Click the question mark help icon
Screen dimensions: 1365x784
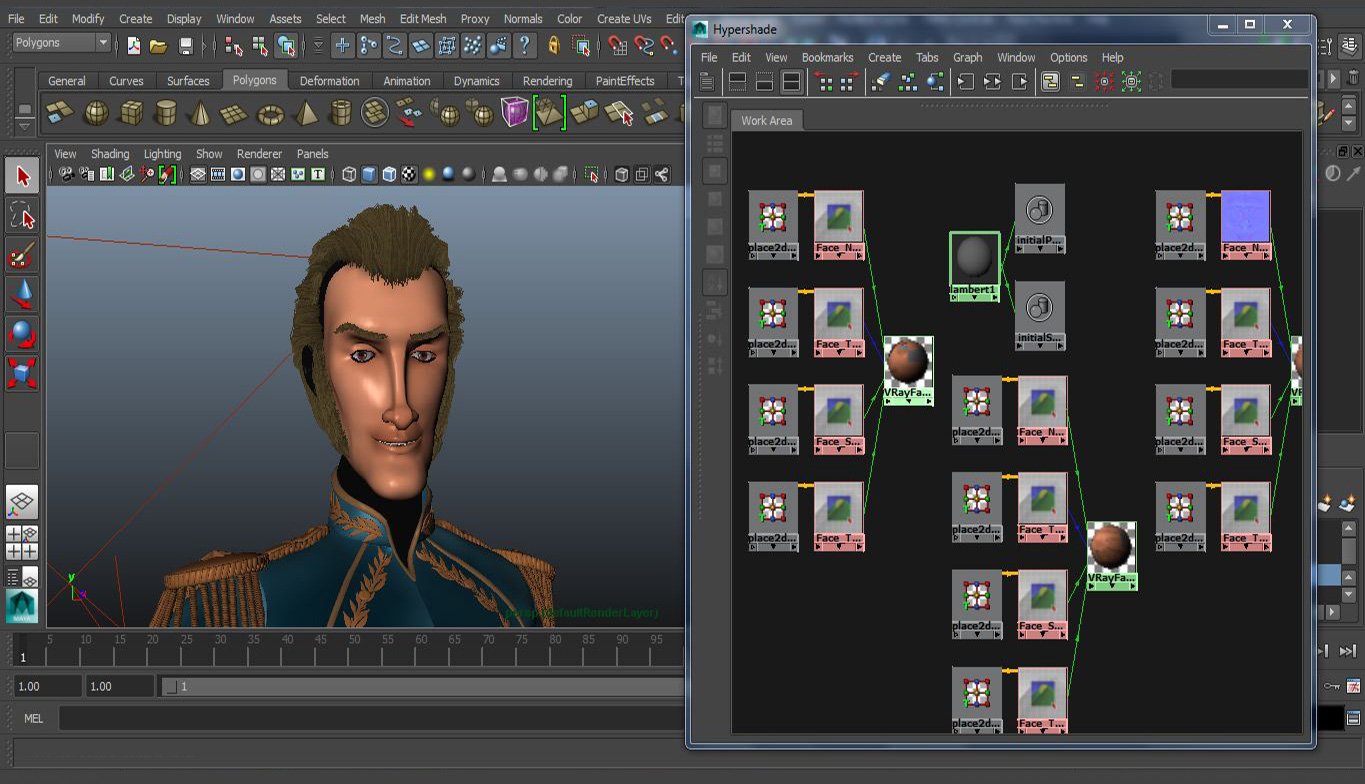pyautogui.click(x=524, y=45)
